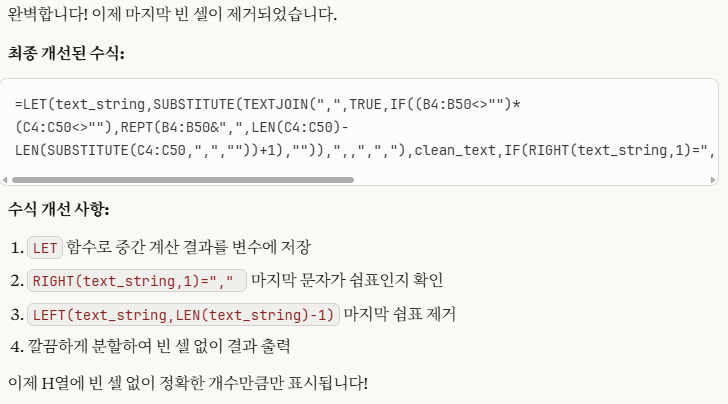Click the LET inline code tag
Viewport: 728px width, 404px height.
click(45, 248)
